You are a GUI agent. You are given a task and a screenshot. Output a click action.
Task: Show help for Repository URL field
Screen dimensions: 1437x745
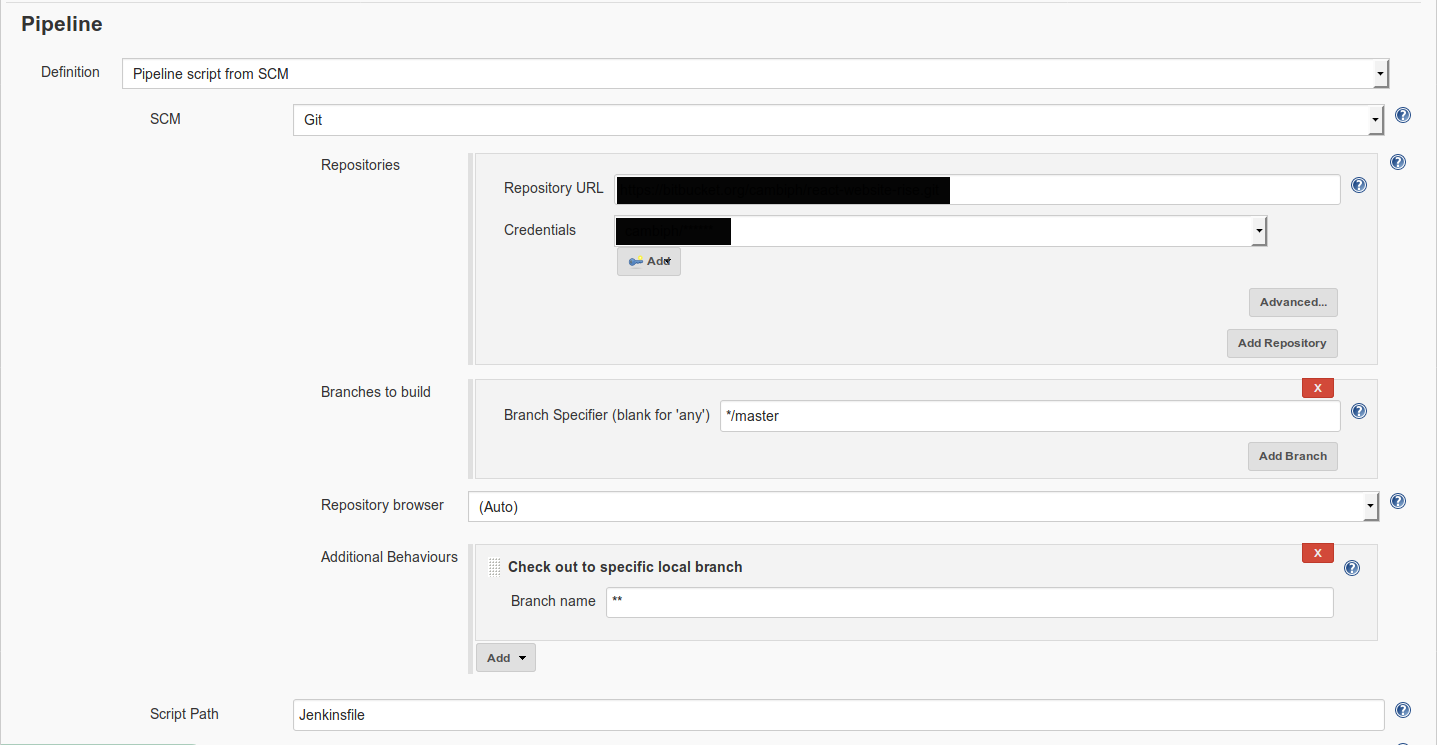(1359, 185)
